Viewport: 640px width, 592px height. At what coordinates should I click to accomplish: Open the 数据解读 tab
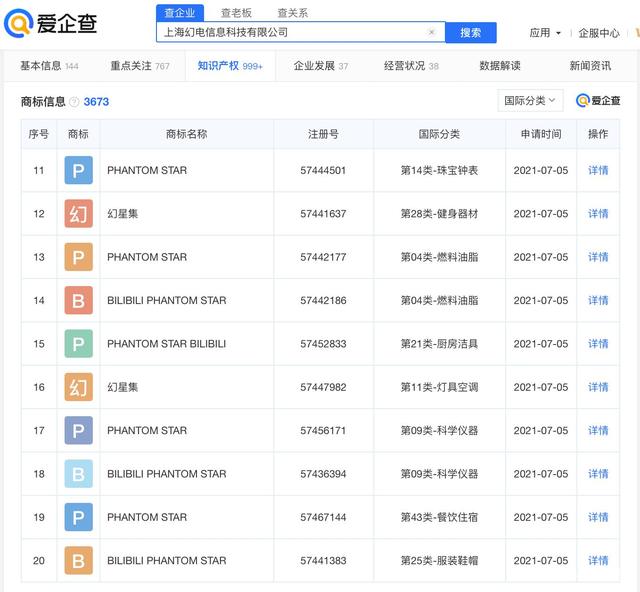tap(500, 66)
